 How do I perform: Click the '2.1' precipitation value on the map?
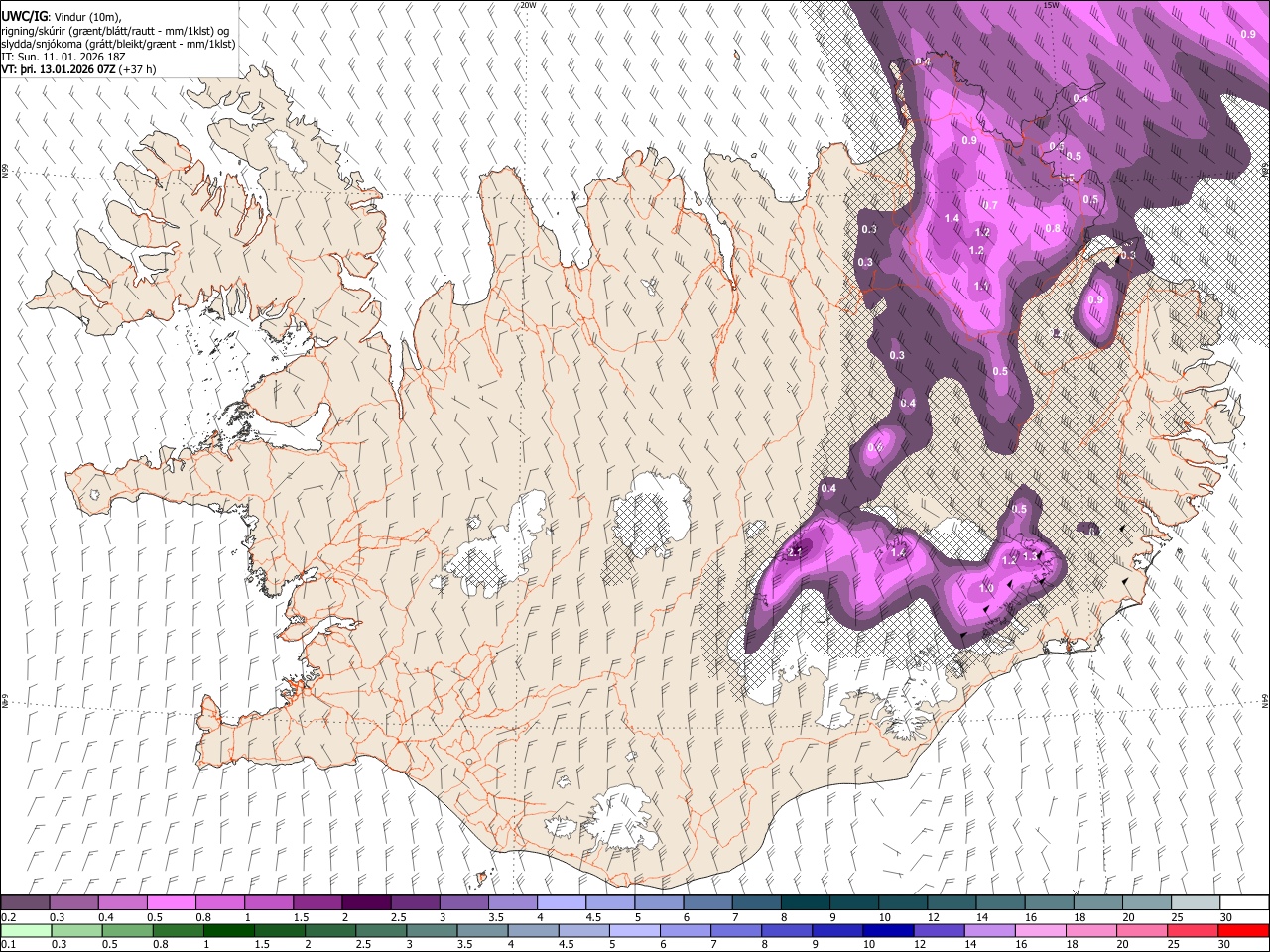point(795,551)
